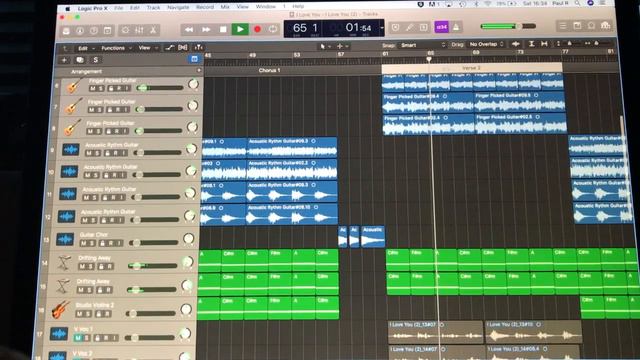Record-enable track 6 with R button
The width and height of the screenshot is (640, 360).
pos(120,89)
